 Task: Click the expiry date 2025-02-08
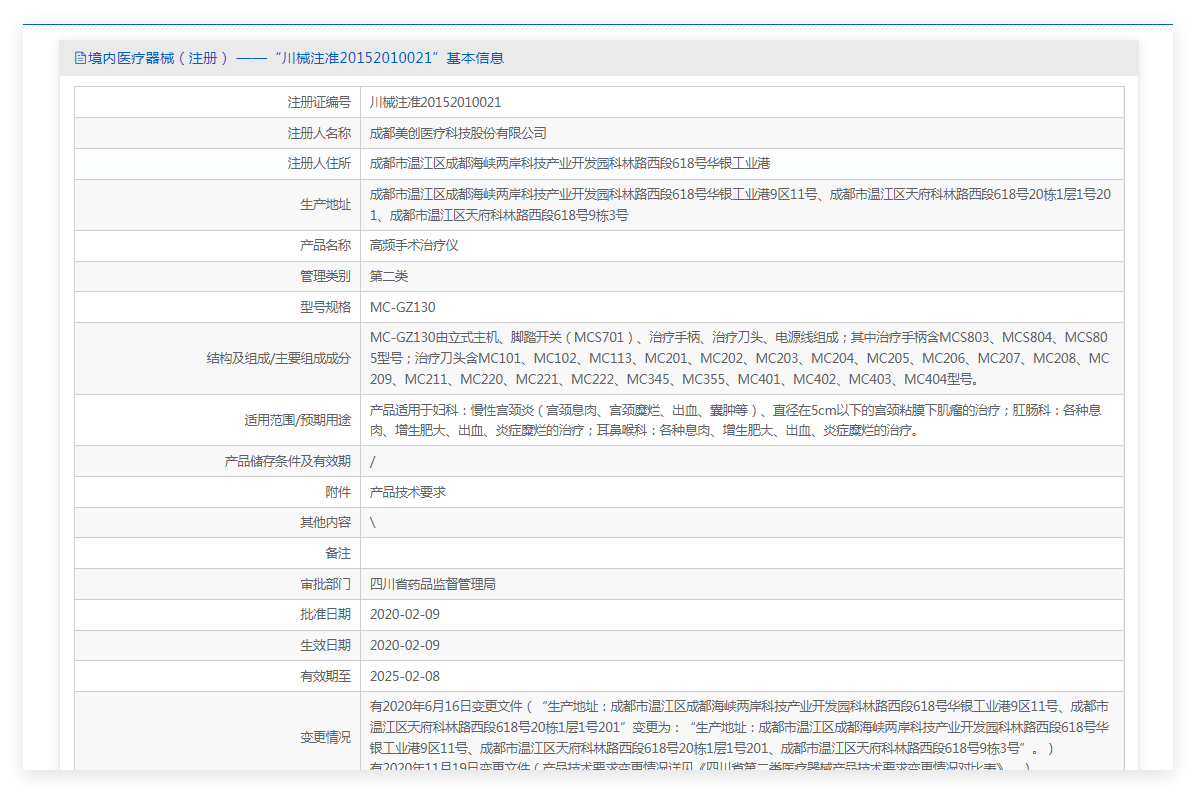(405, 676)
